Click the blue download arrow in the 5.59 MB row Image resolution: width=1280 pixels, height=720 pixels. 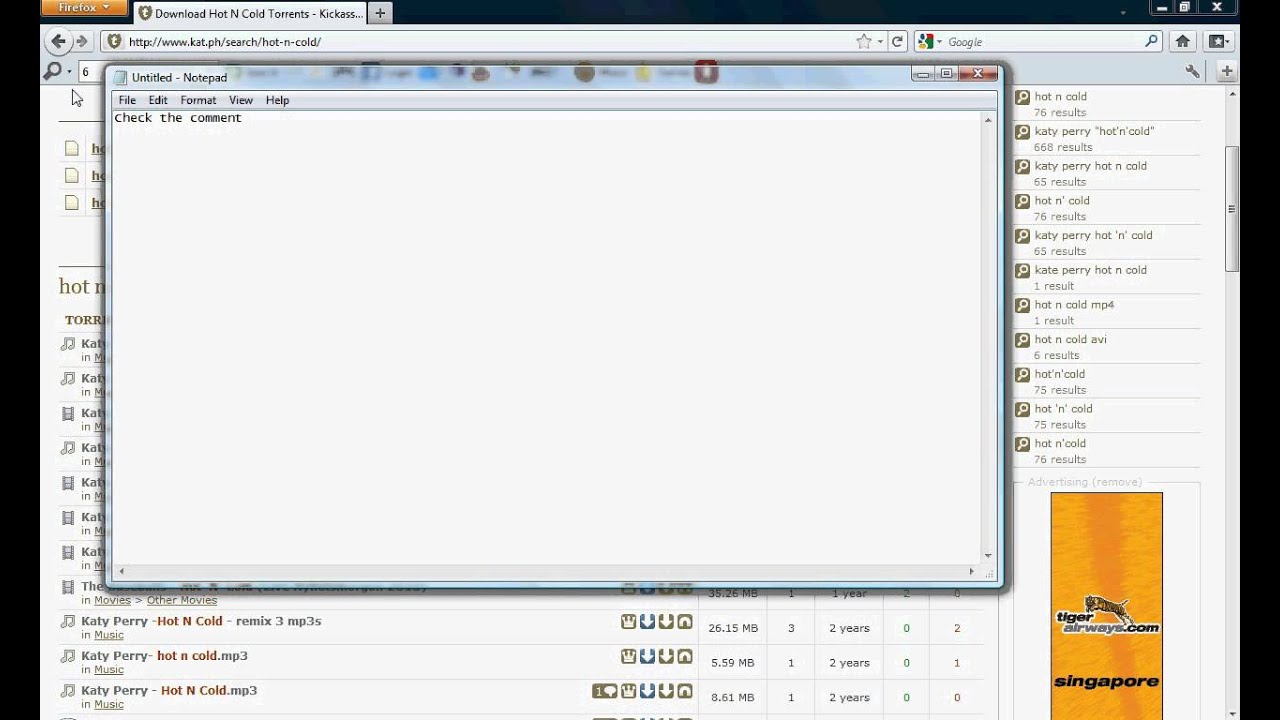point(647,656)
